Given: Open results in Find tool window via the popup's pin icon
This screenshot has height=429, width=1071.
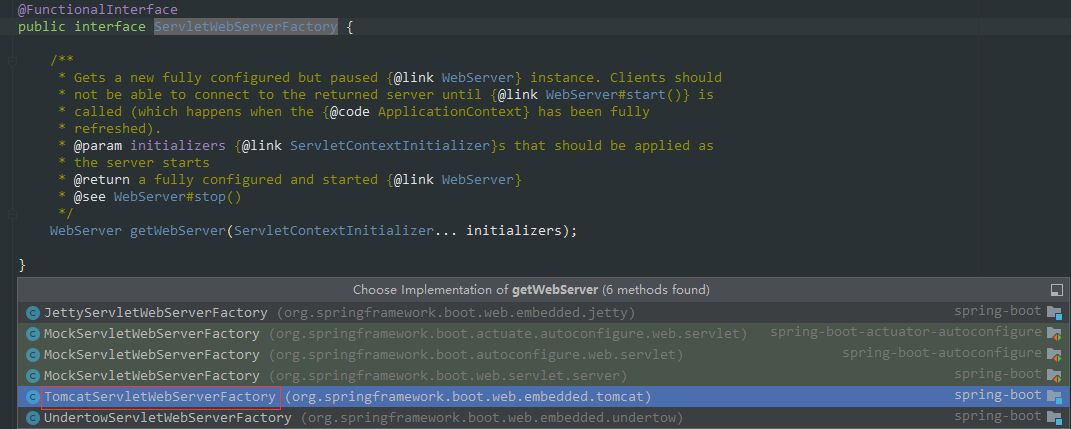Looking at the screenshot, I should click(x=1056, y=290).
